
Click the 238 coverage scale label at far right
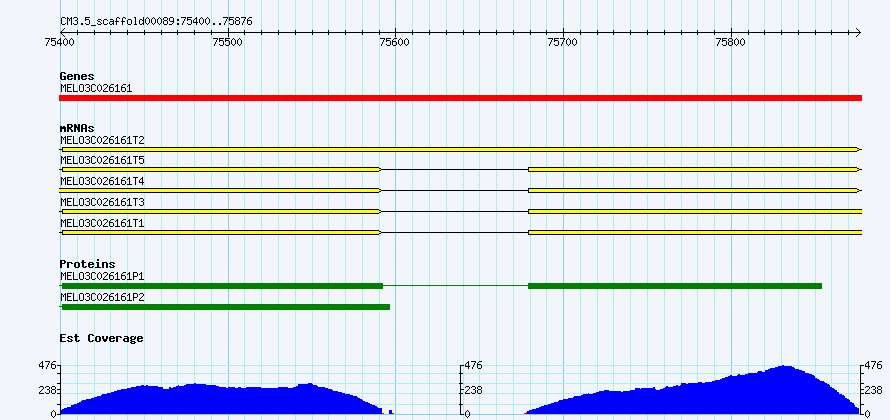coord(873,390)
